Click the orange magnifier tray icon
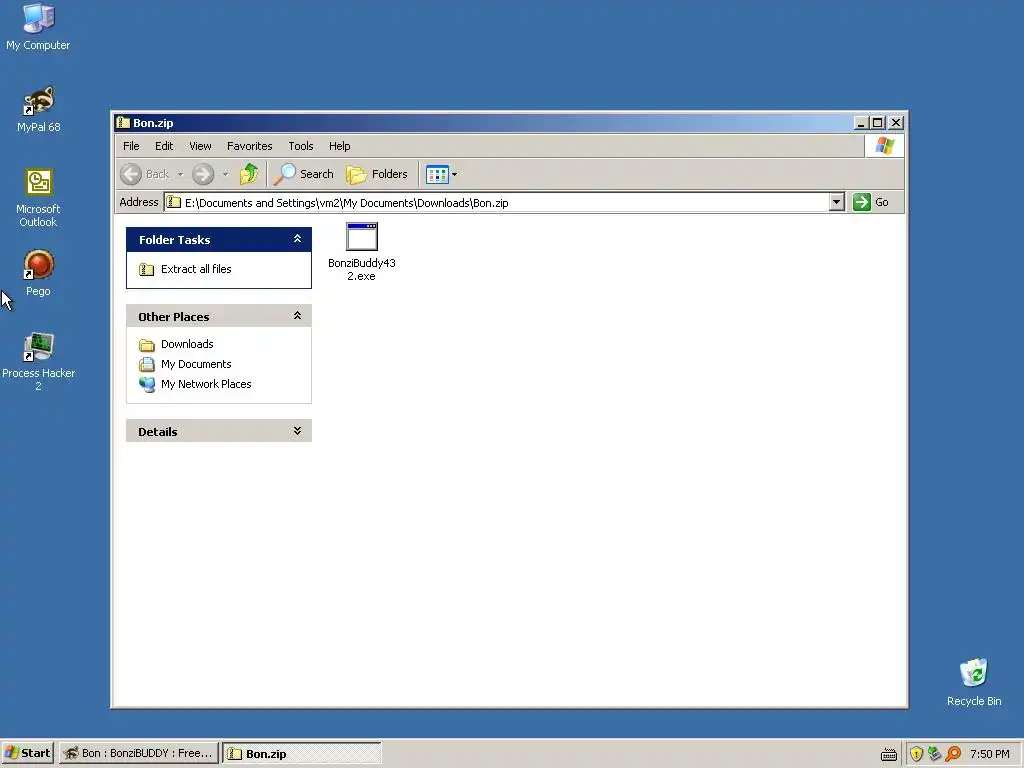Viewport: 1024px width, 768px height. click(x=953, y=754)
